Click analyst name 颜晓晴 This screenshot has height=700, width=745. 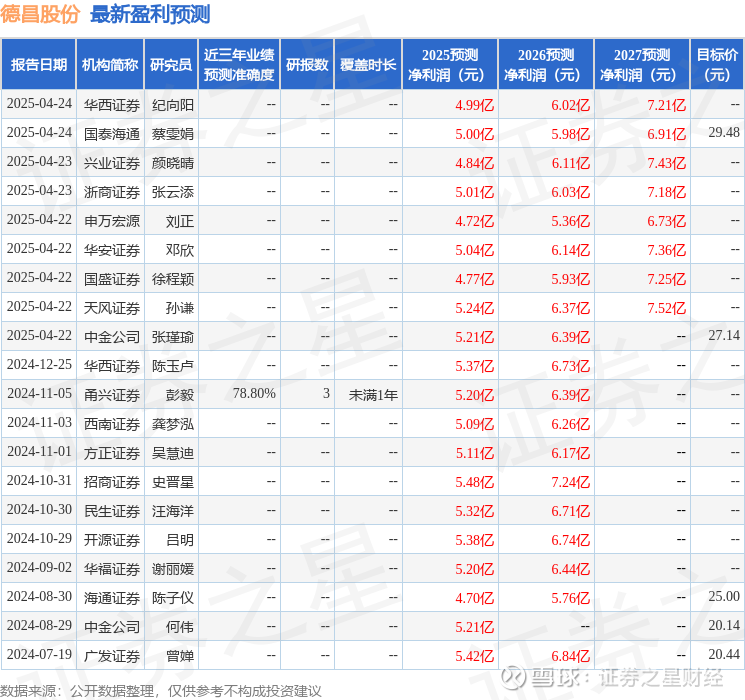(x=173, y=163)
